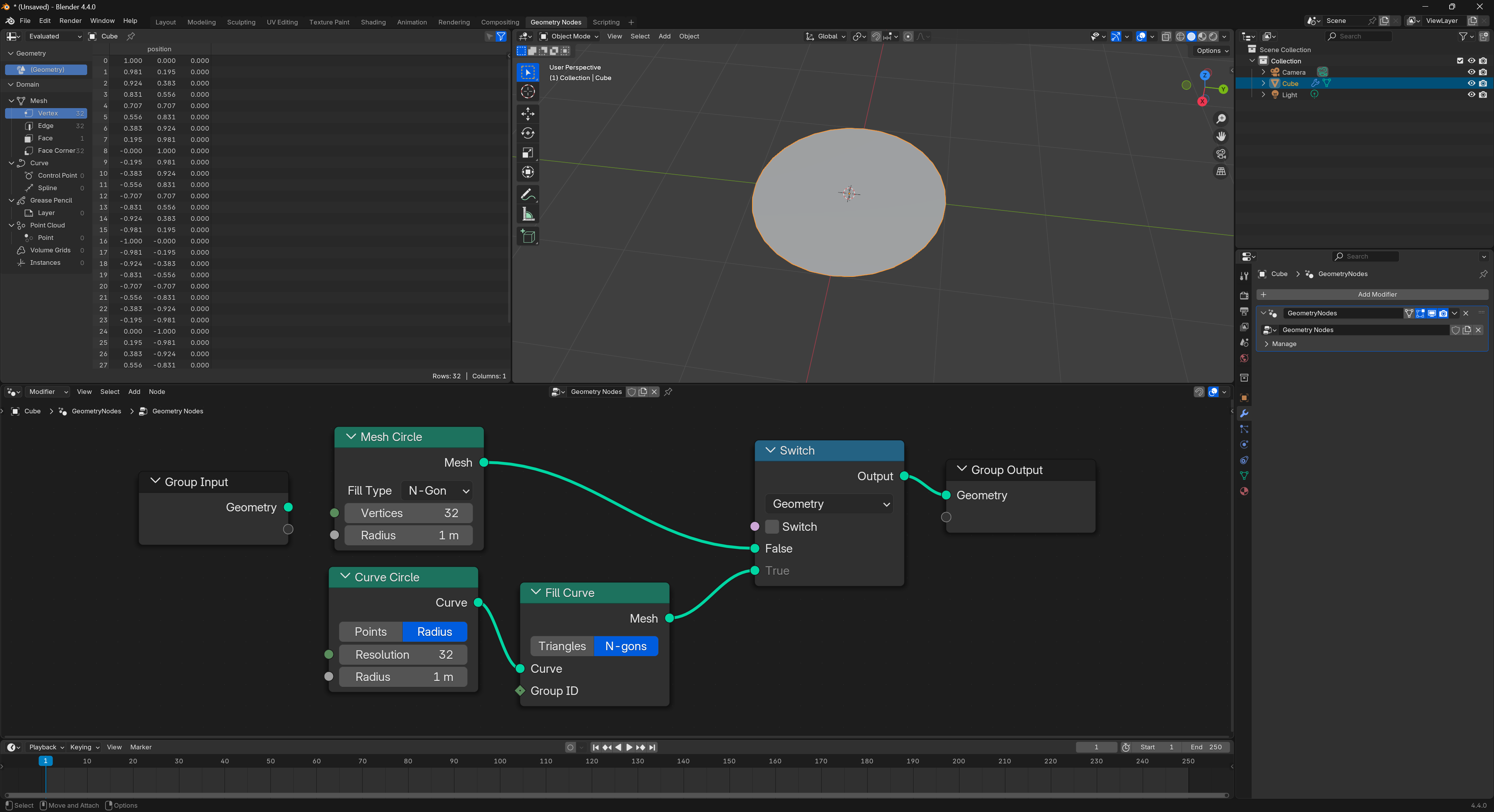Click the Add Modifier button
The width and height of the screenshot is (1494, 812).
pyautogui.click(x=1376, y=294)
